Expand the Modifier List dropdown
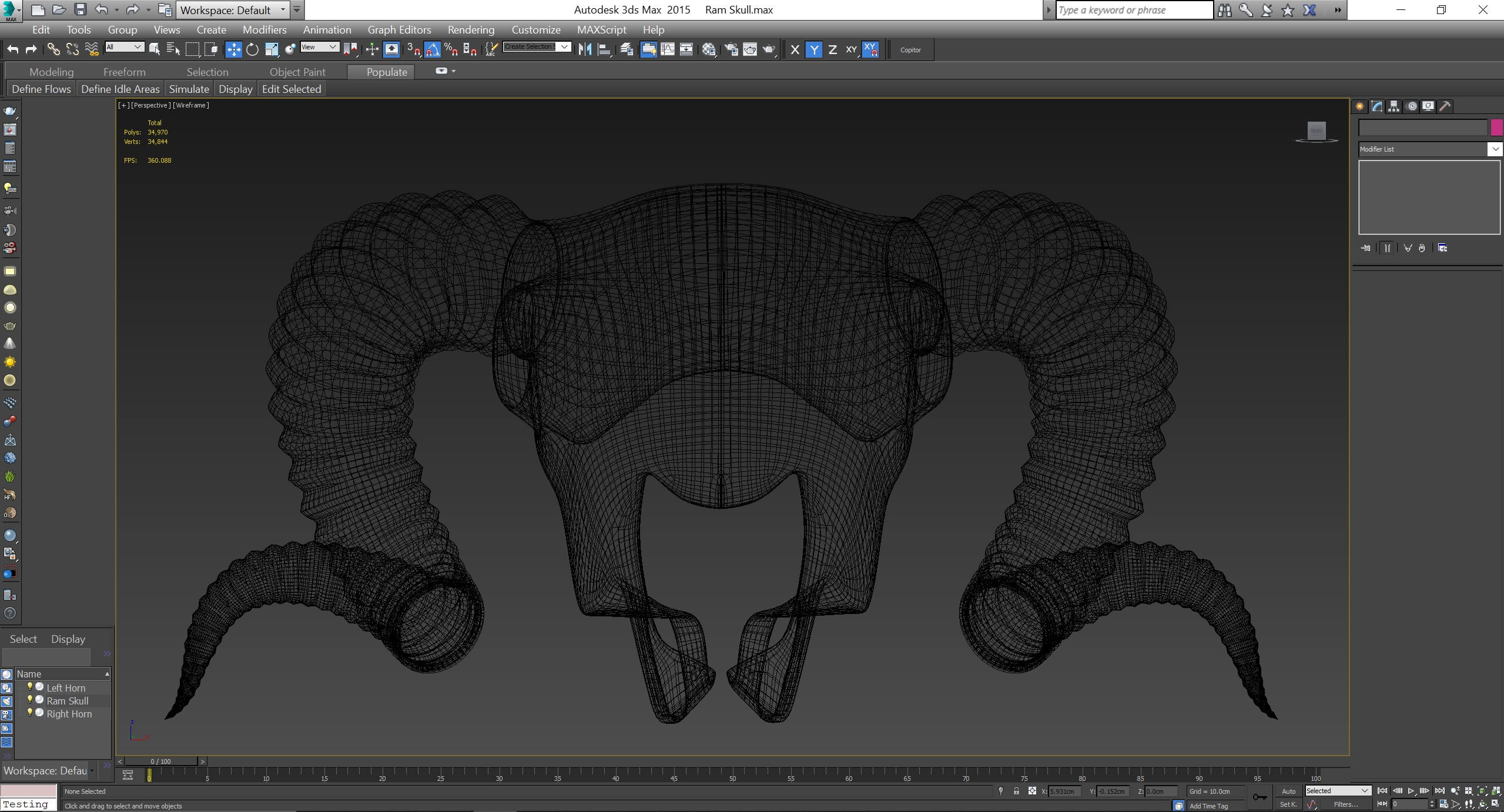 point(1495,149)
